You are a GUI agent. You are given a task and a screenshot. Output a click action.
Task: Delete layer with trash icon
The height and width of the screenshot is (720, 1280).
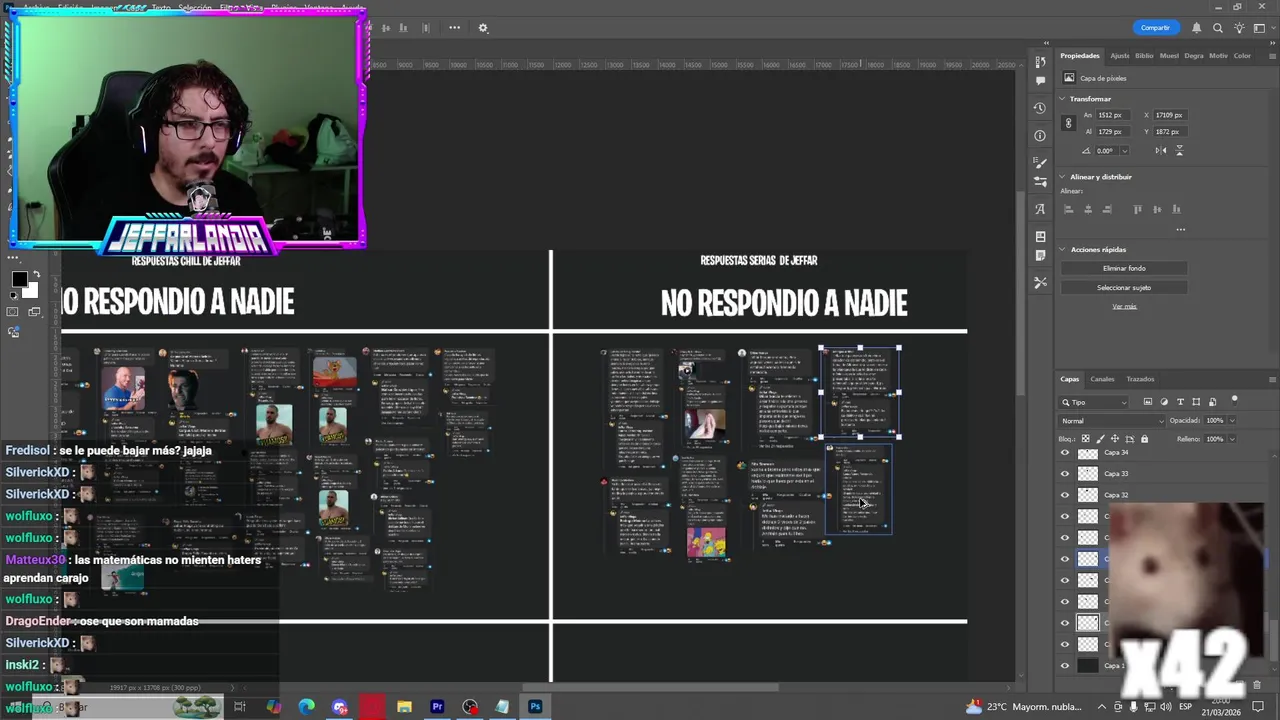pos(1257,685)
